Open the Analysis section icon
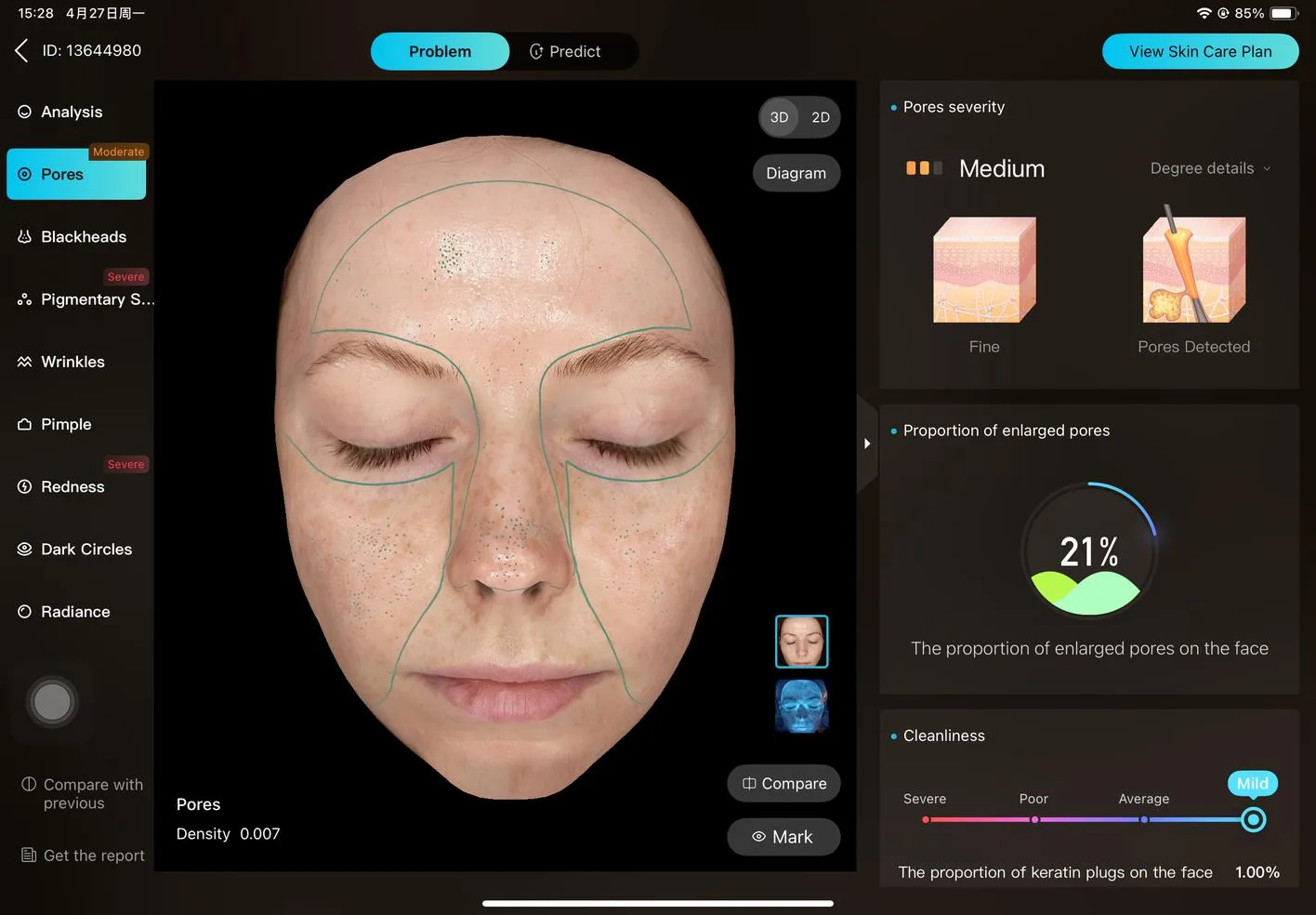The width and height of the screenshot is (1316, 915). (x=25, y=112)
